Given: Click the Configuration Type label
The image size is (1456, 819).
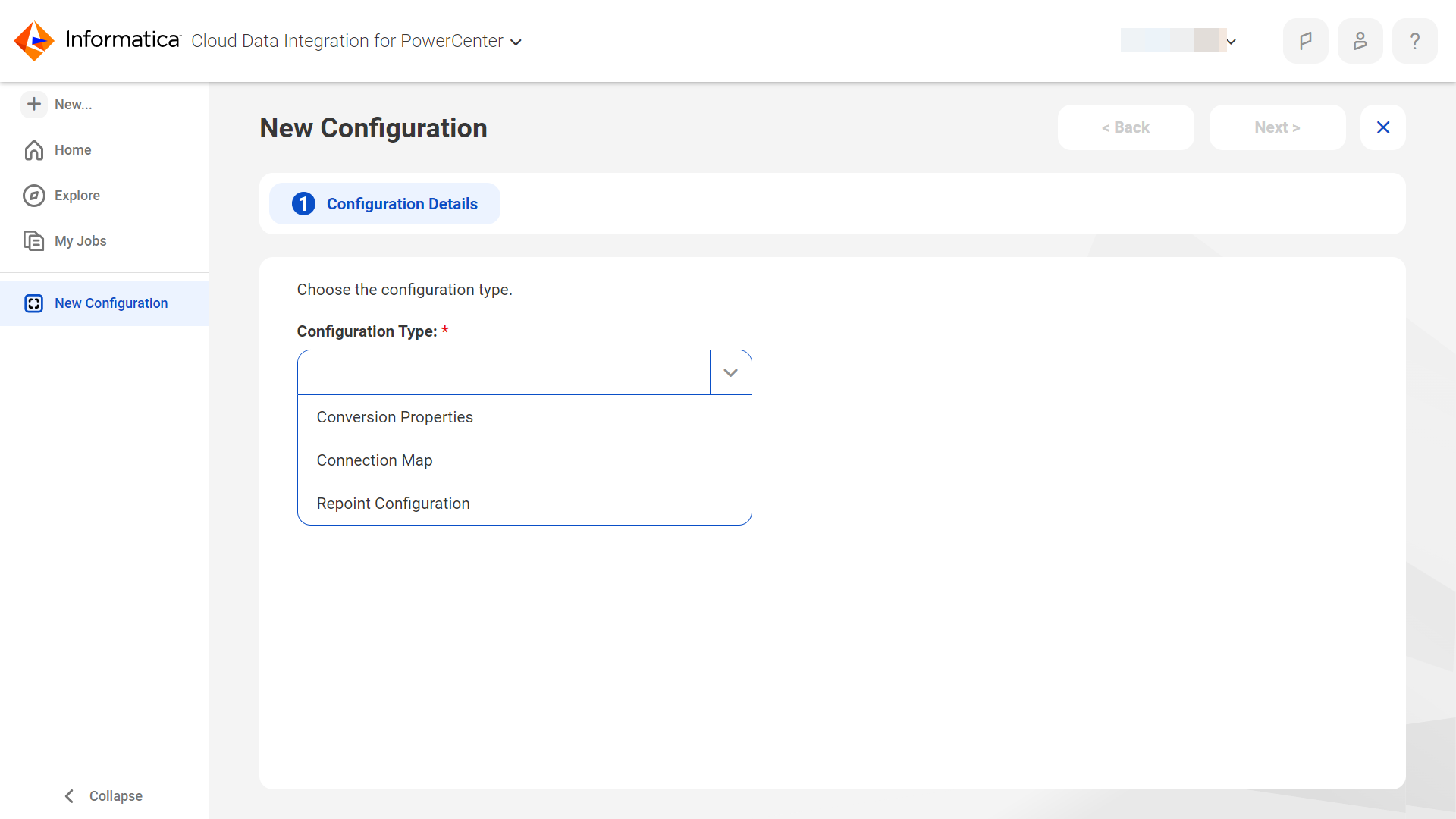Looking at the screenshot, I should tap(367, 331).
